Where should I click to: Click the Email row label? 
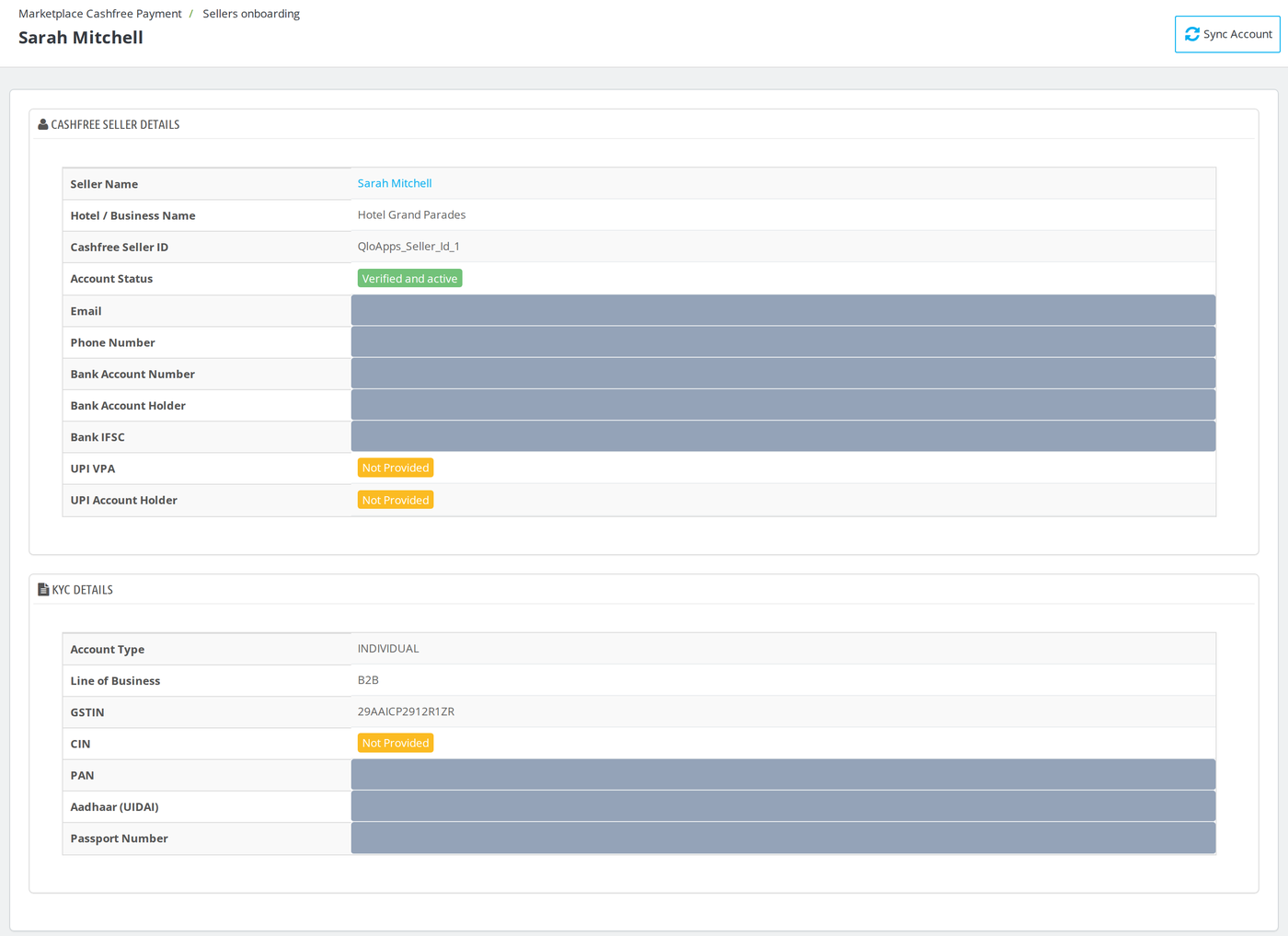[x=86, y=311]
